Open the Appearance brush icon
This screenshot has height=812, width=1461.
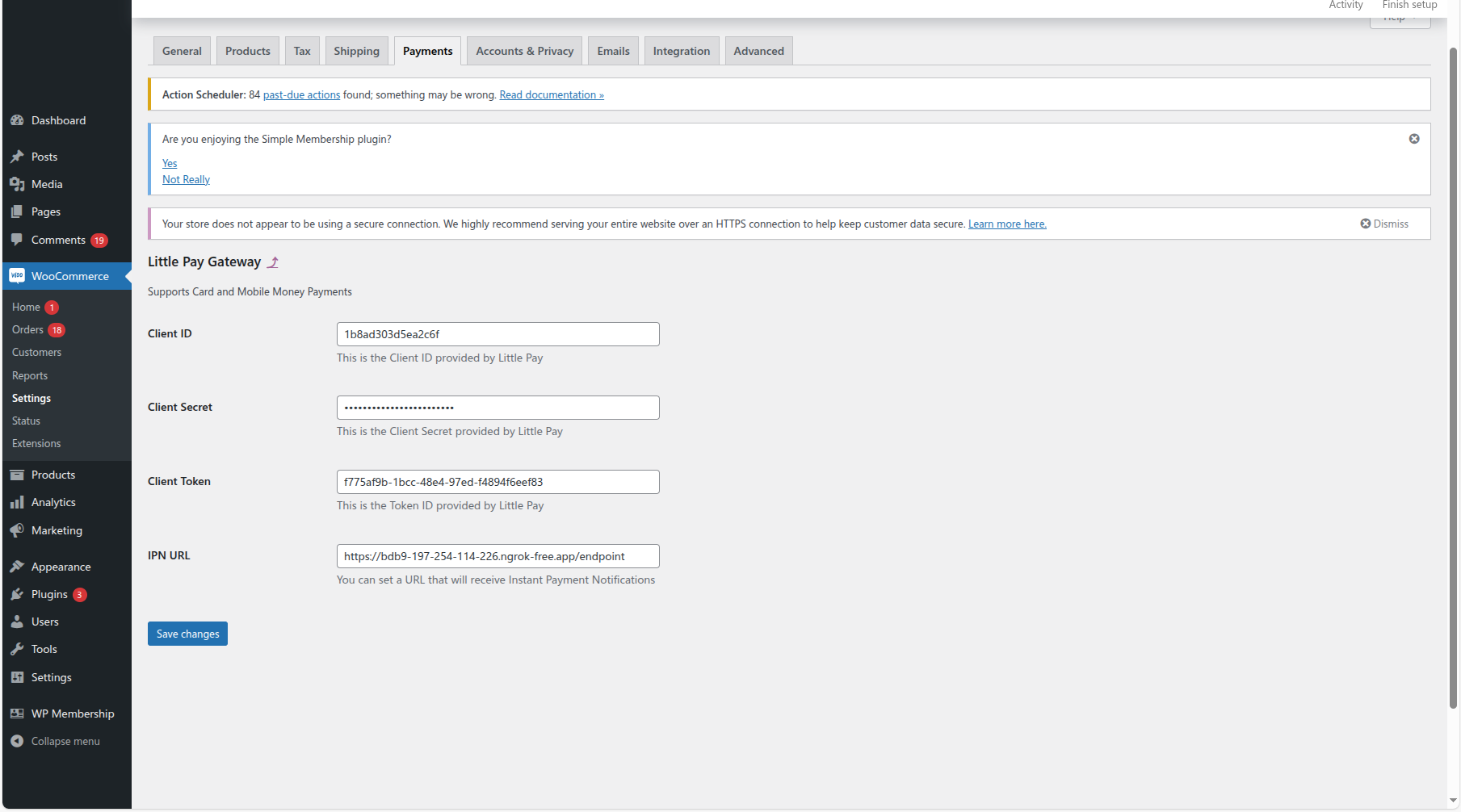[x=18, y=566]
